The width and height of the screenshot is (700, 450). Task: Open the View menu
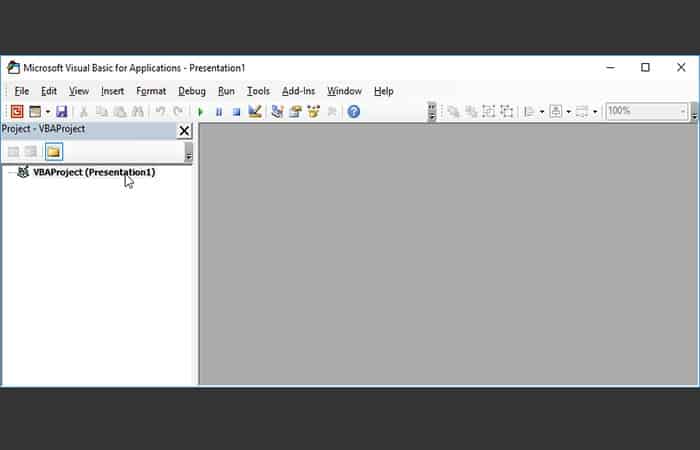pyautogui.click(x=79, y=91)
